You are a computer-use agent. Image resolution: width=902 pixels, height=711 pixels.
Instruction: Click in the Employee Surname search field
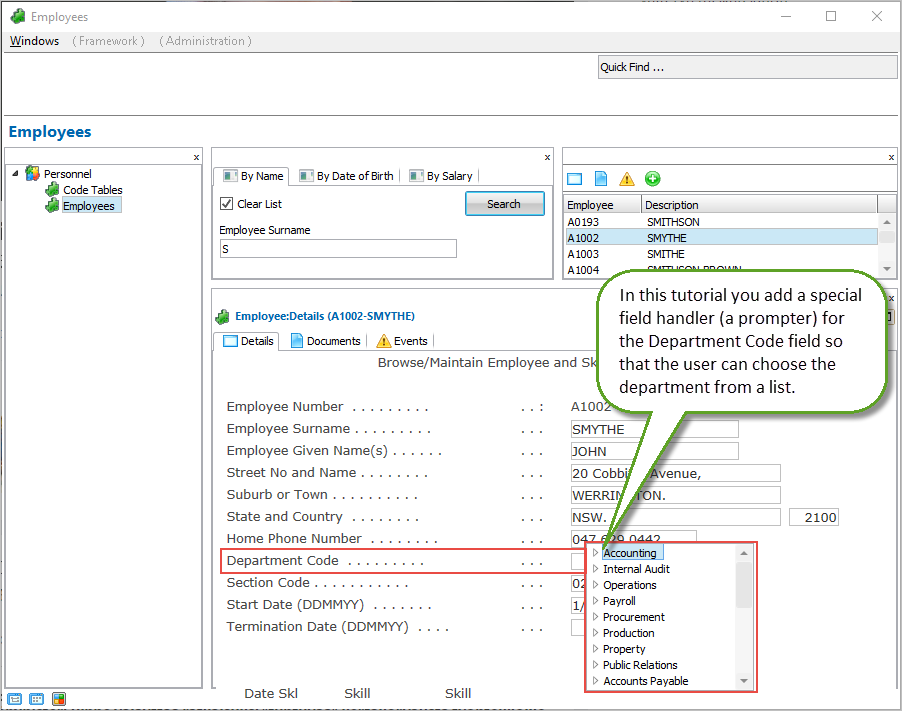click(337, 249)
